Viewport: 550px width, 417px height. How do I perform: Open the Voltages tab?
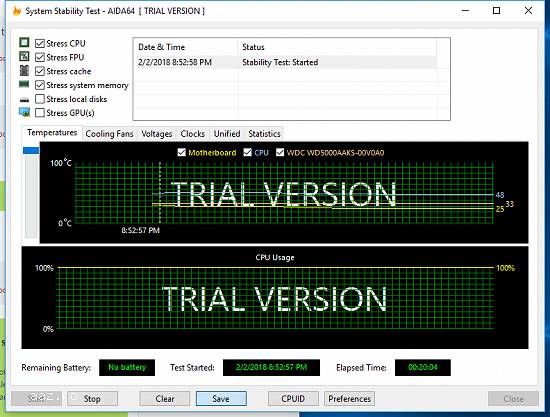157,134
